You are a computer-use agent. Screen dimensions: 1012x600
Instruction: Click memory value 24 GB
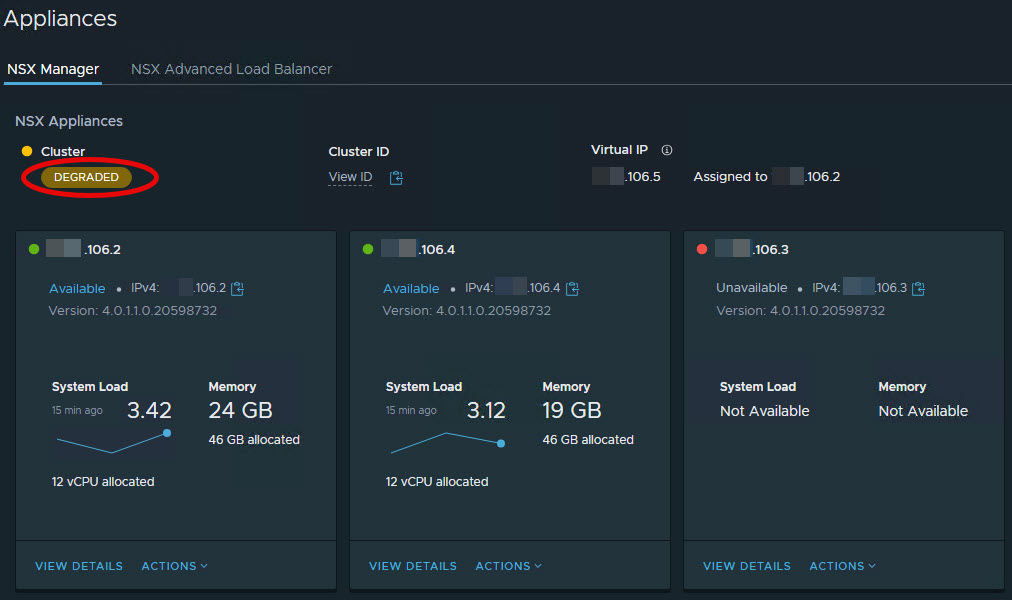[x=240, y=410]
